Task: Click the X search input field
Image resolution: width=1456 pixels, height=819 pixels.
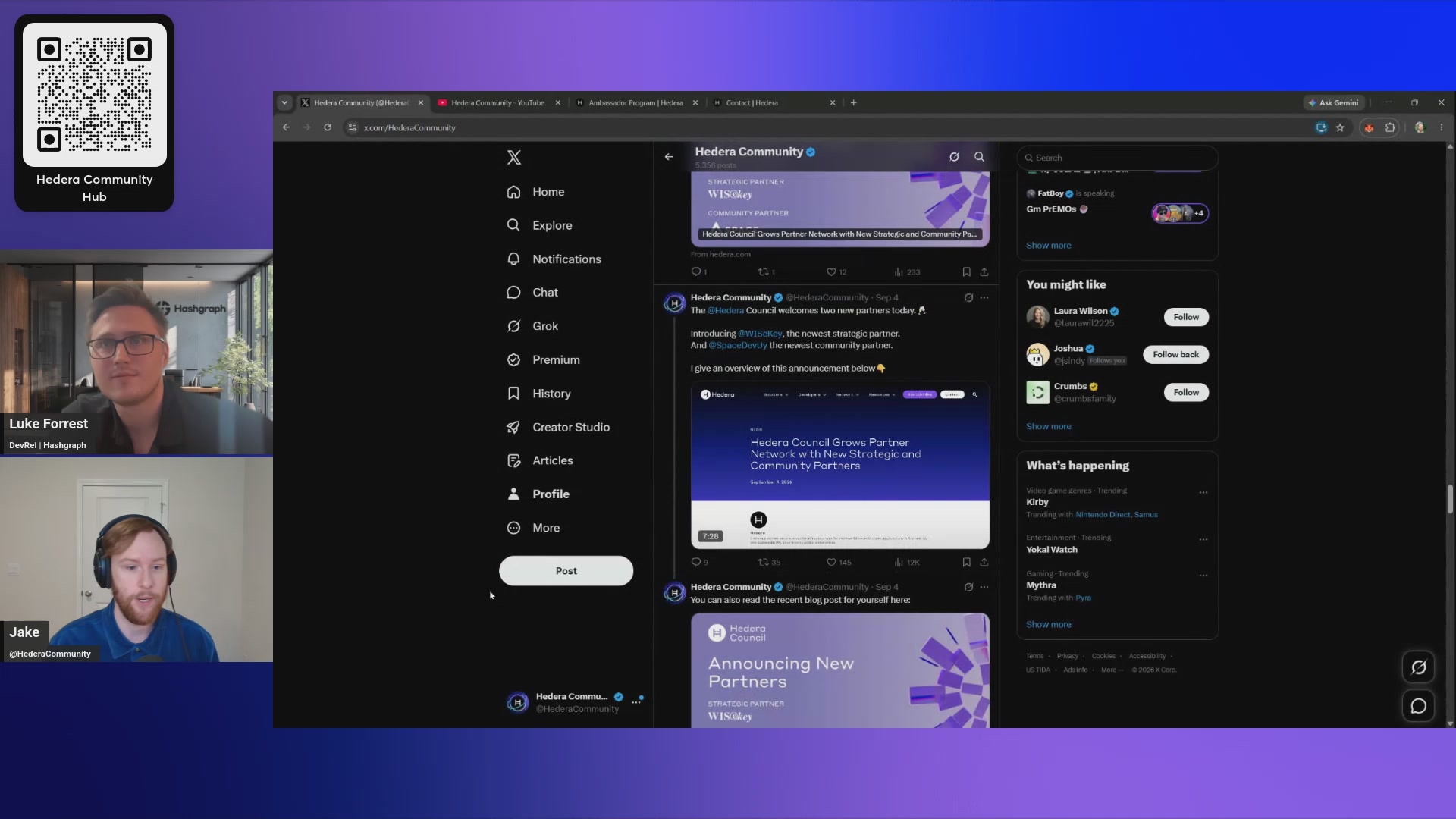Action: (1117, 158)
